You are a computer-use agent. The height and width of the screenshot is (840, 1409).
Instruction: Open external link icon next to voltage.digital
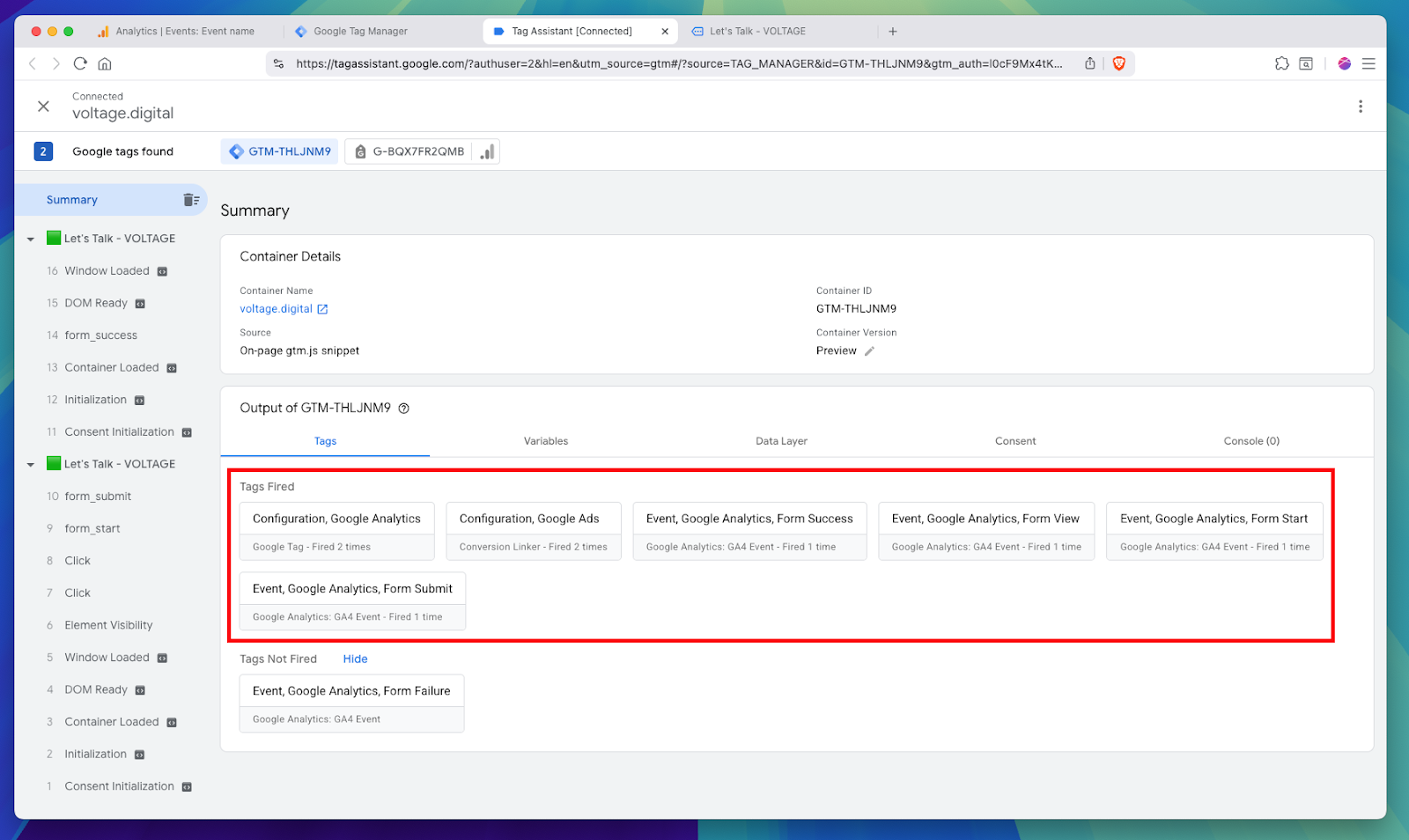click(322, 309)
